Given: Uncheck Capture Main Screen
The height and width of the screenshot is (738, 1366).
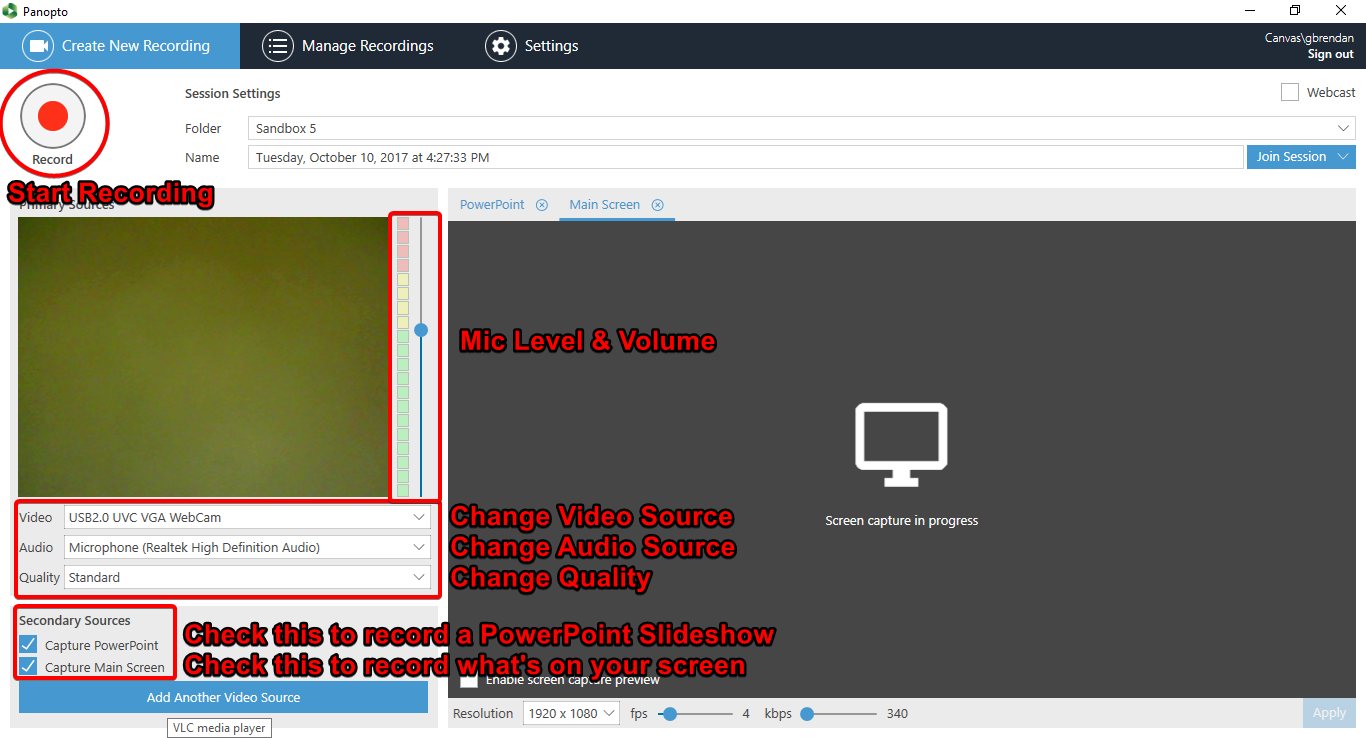Looking at the screenshot, I should click(x=28, y=667).
